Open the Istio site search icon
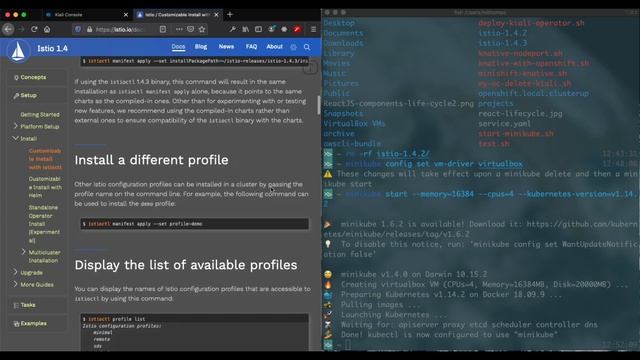 (x=307, y=47)
